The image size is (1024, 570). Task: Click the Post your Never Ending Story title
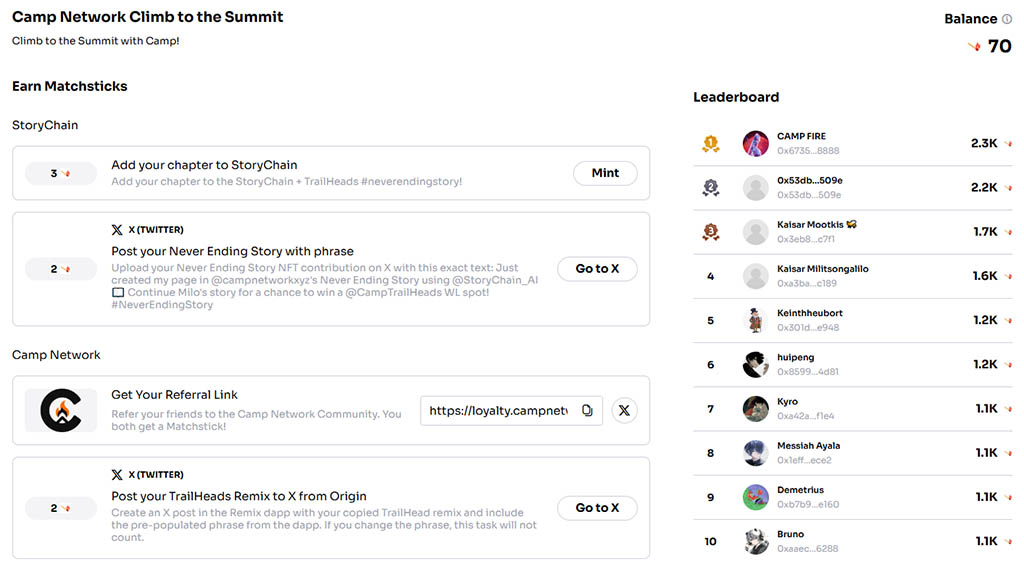(x=232, y=251)
